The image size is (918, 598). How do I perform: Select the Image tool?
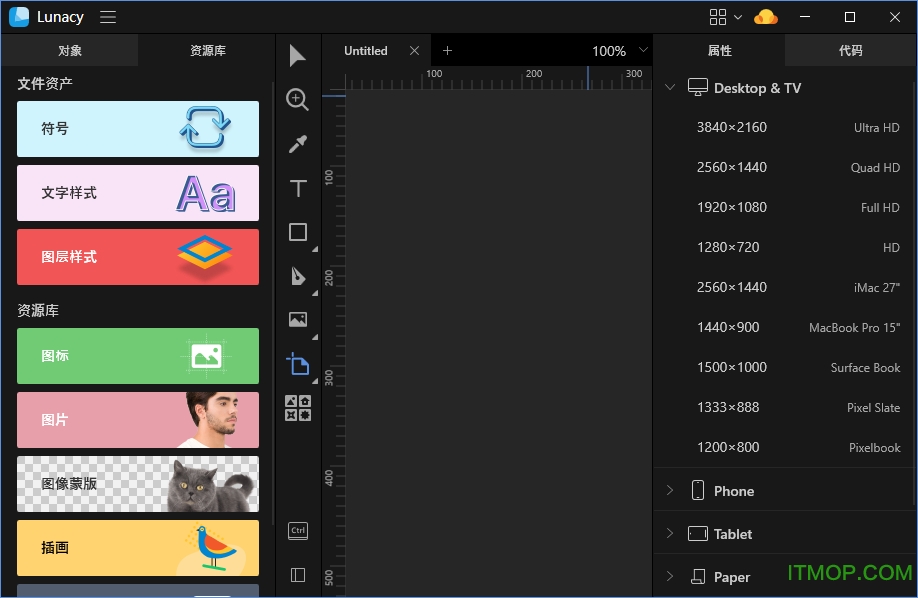point(298,319)
